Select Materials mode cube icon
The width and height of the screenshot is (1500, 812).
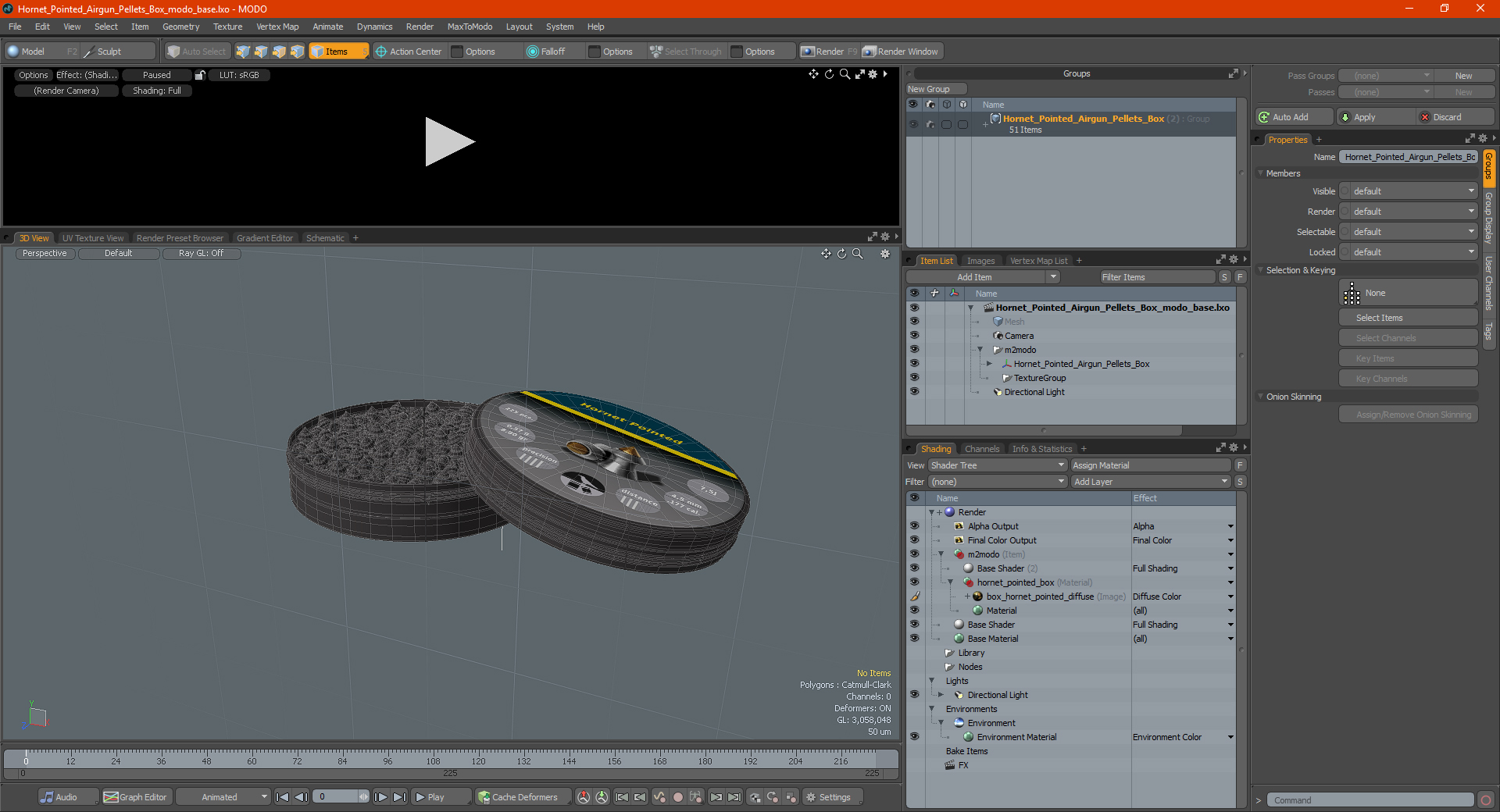297,52
